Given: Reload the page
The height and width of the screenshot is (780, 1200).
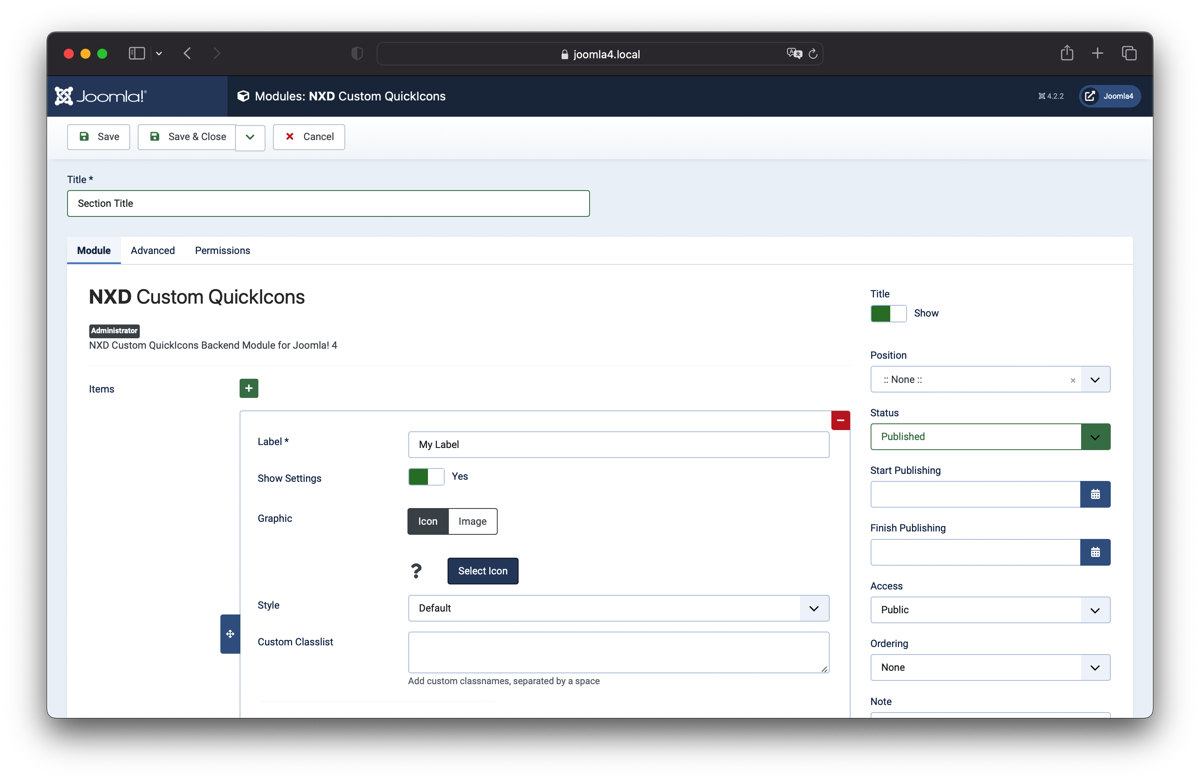Looking at the screenshot, I should [x=813, y=54].
